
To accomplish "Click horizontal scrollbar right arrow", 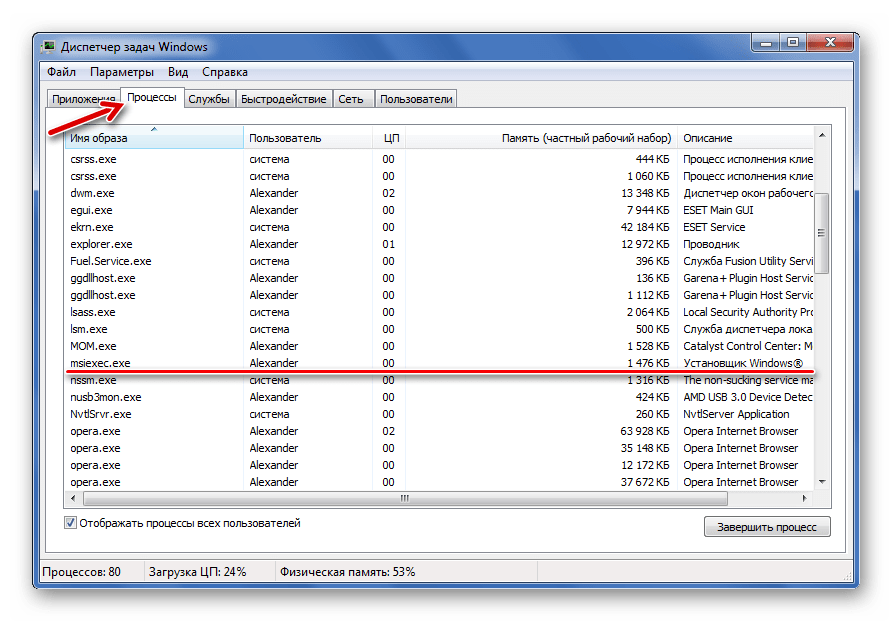I will [x=806, y=498].
